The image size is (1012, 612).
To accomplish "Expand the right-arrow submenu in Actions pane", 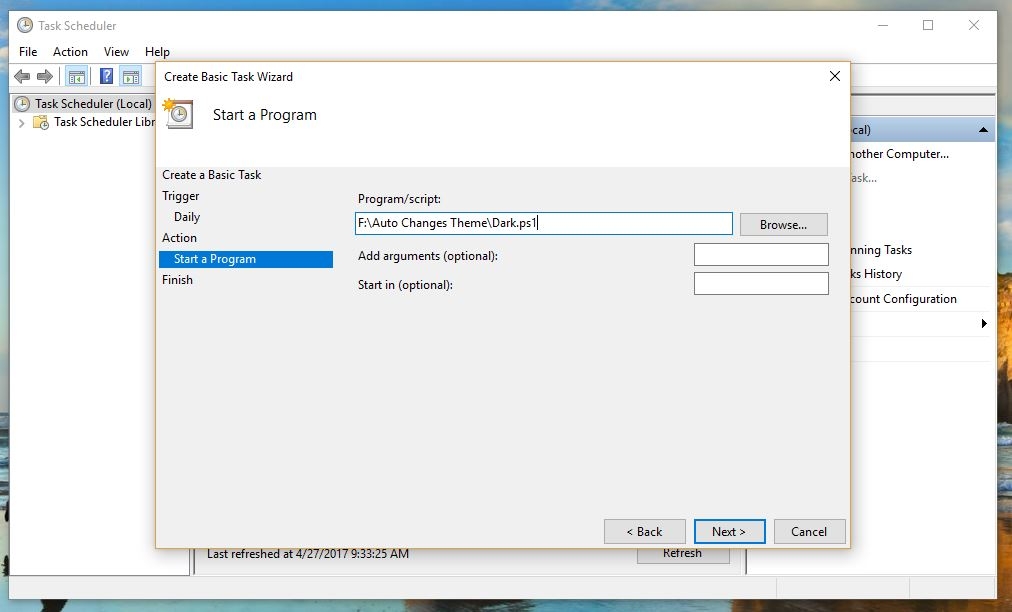I will 984,323.
